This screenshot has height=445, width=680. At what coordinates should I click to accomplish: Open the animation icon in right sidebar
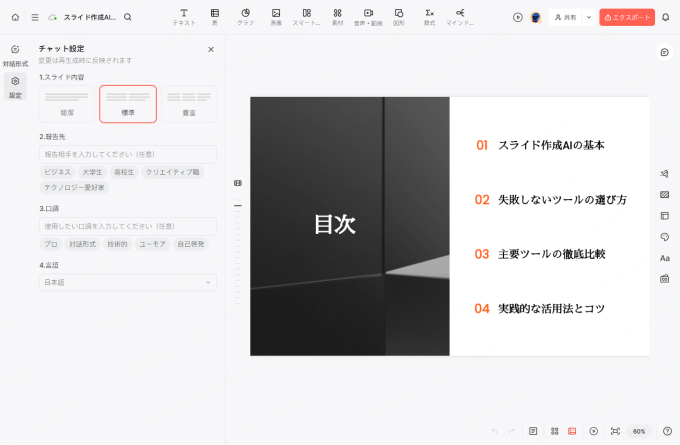pos(664,173)
